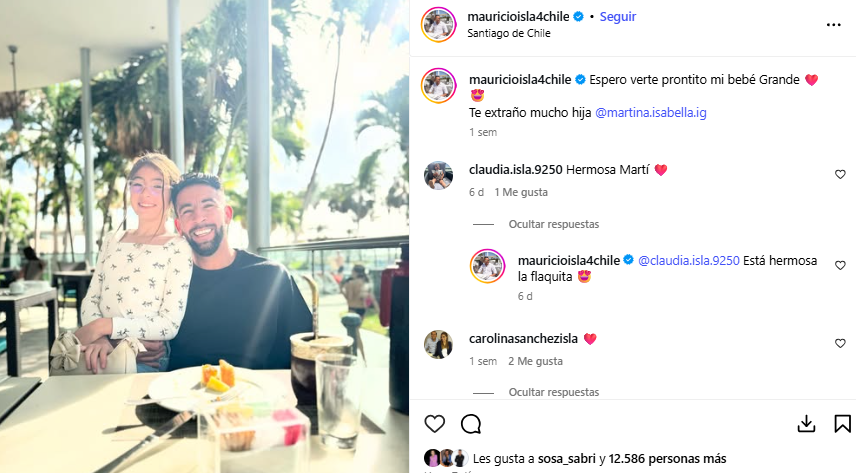The width and height of the screenshot is (856, 473).
Task: Click the post photo of father and daughter
Action: (204, 236)
